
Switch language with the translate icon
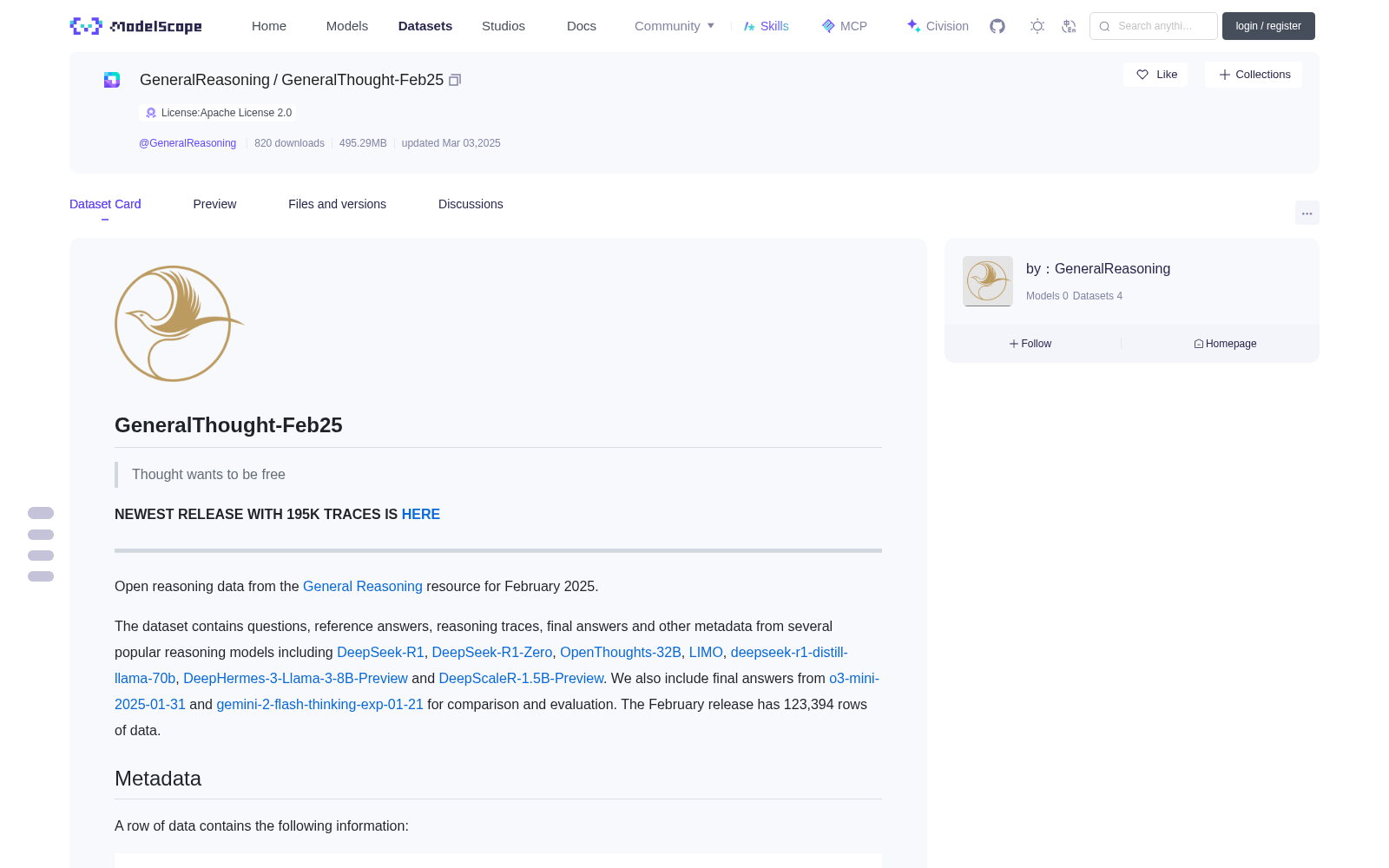point(1069,26)
